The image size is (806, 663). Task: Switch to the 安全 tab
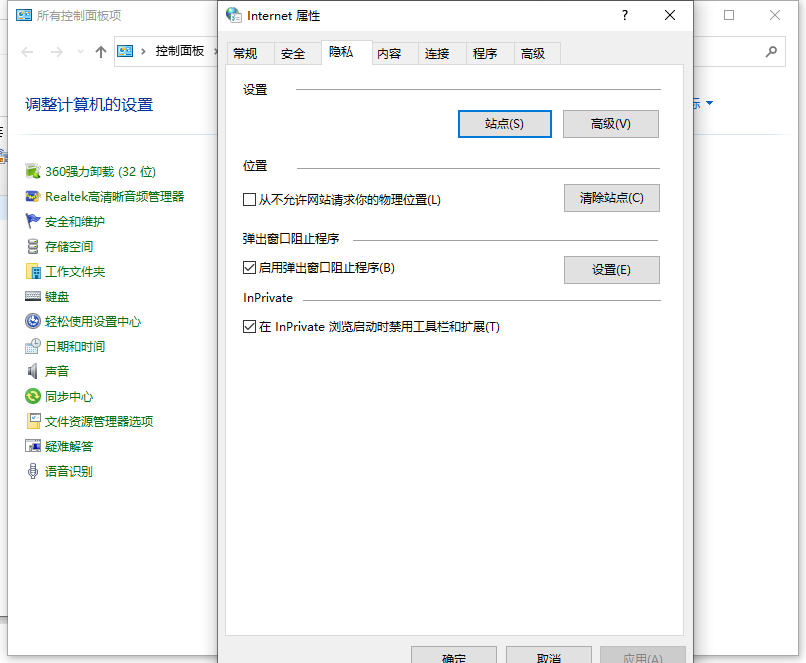pyautogui.click(x=293, y=54)
